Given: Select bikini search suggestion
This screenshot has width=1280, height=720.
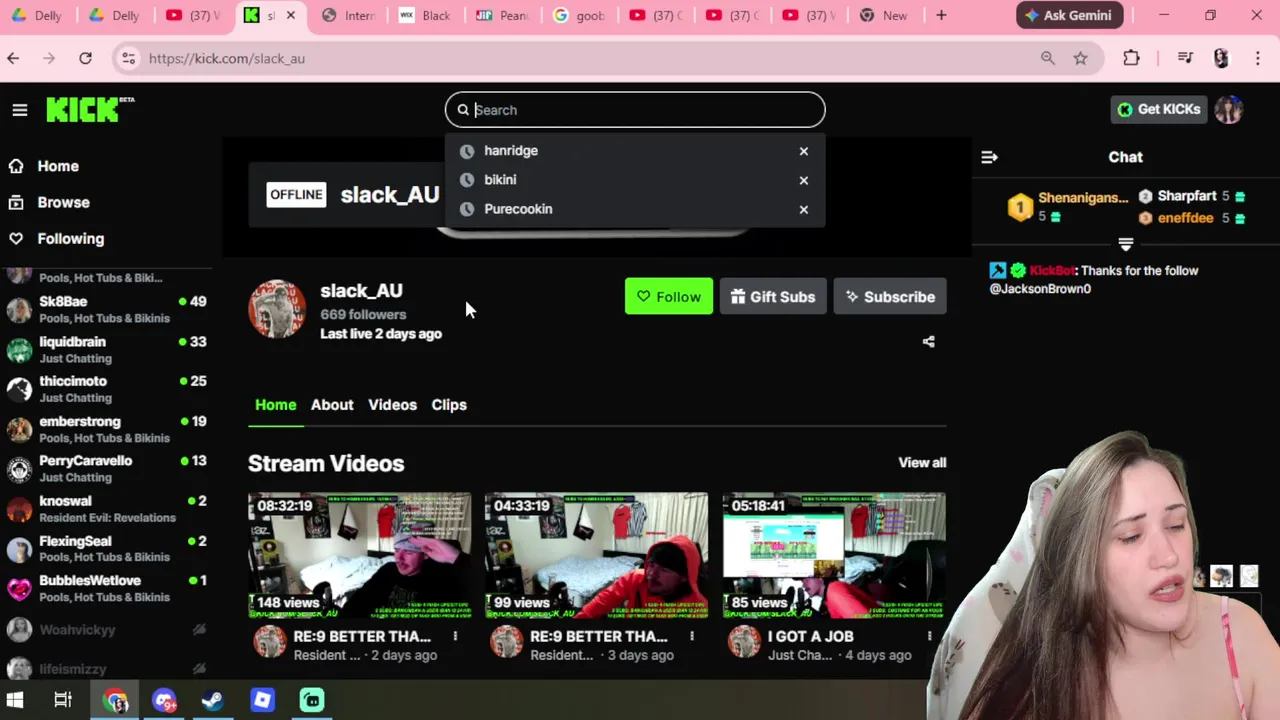Looking at the screenshot, I should [635, 180].
